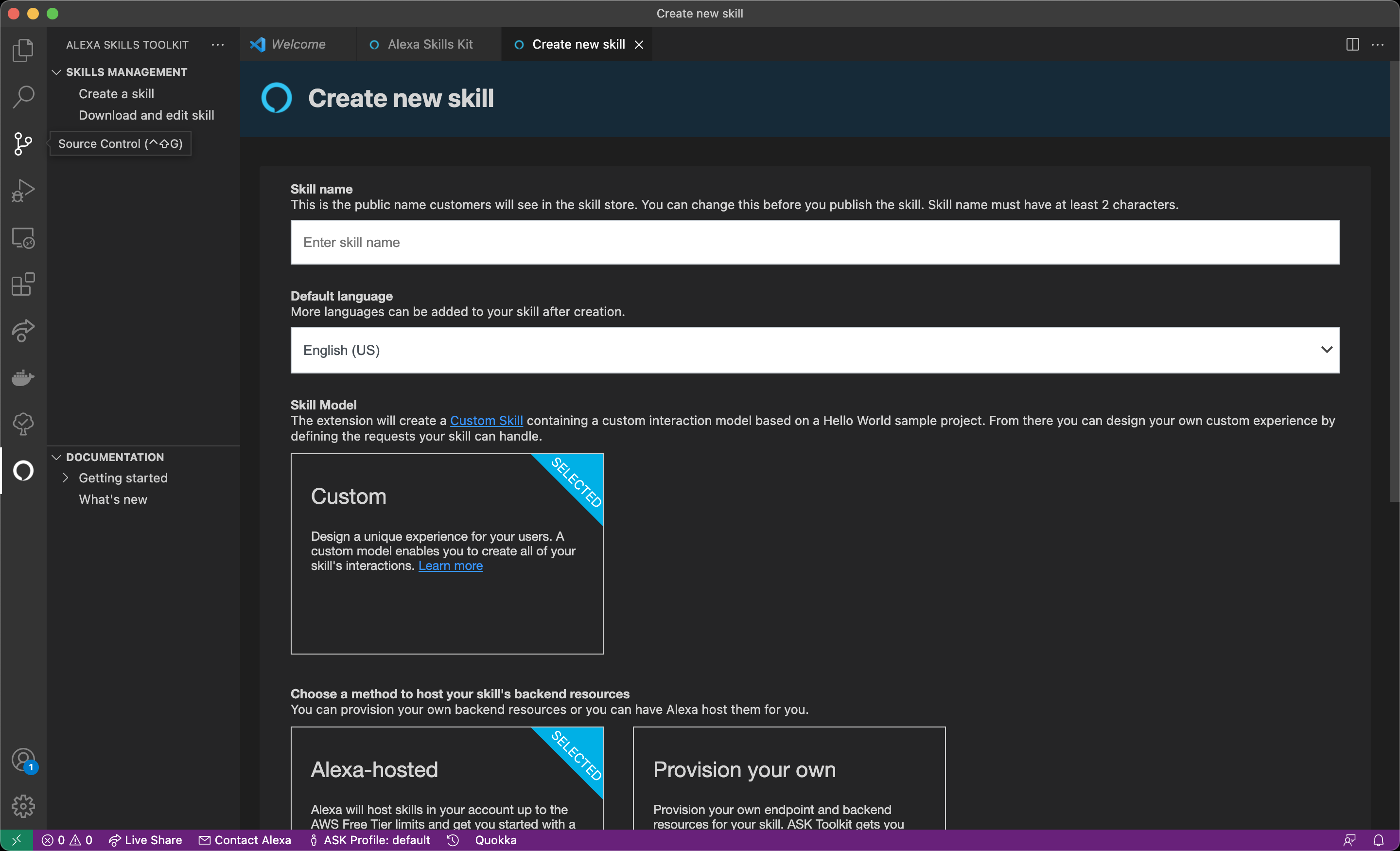Open the Default language dropdown
Viewport: 1400px width, 851px height.
point(814,350)
